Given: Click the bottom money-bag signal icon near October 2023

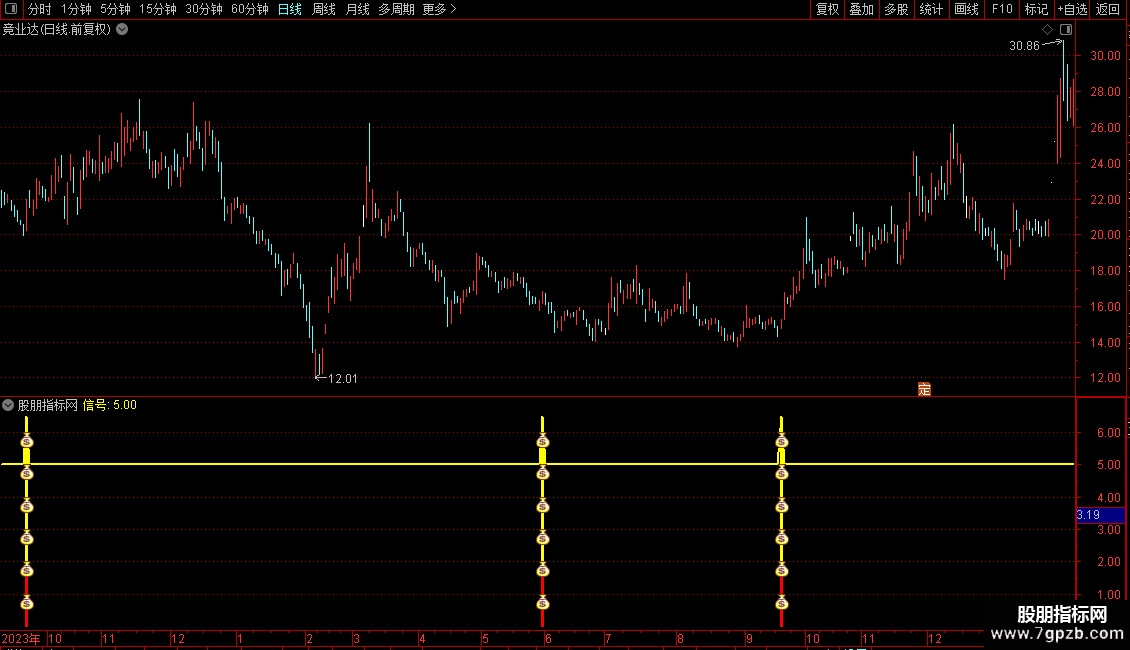Looking at the screenshot, I should [27, 603].
